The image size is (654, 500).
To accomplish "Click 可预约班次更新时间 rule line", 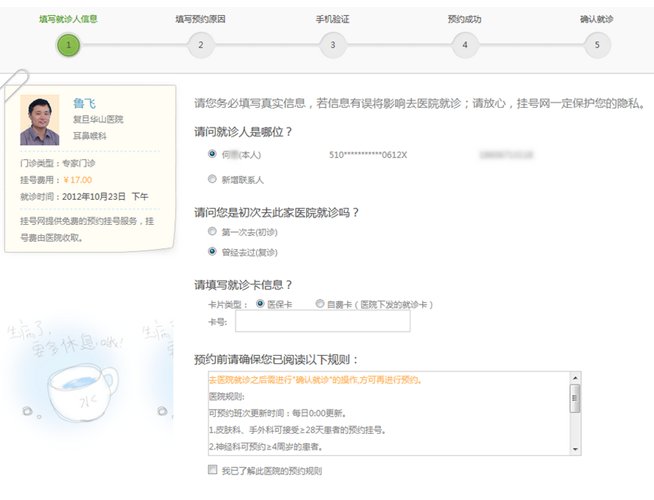I will coord(277,413).
